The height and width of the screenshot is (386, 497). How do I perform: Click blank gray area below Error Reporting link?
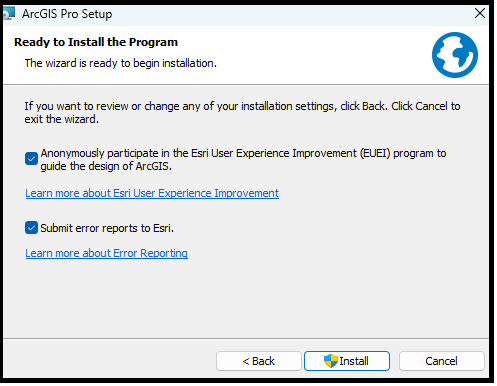point(246,300)
